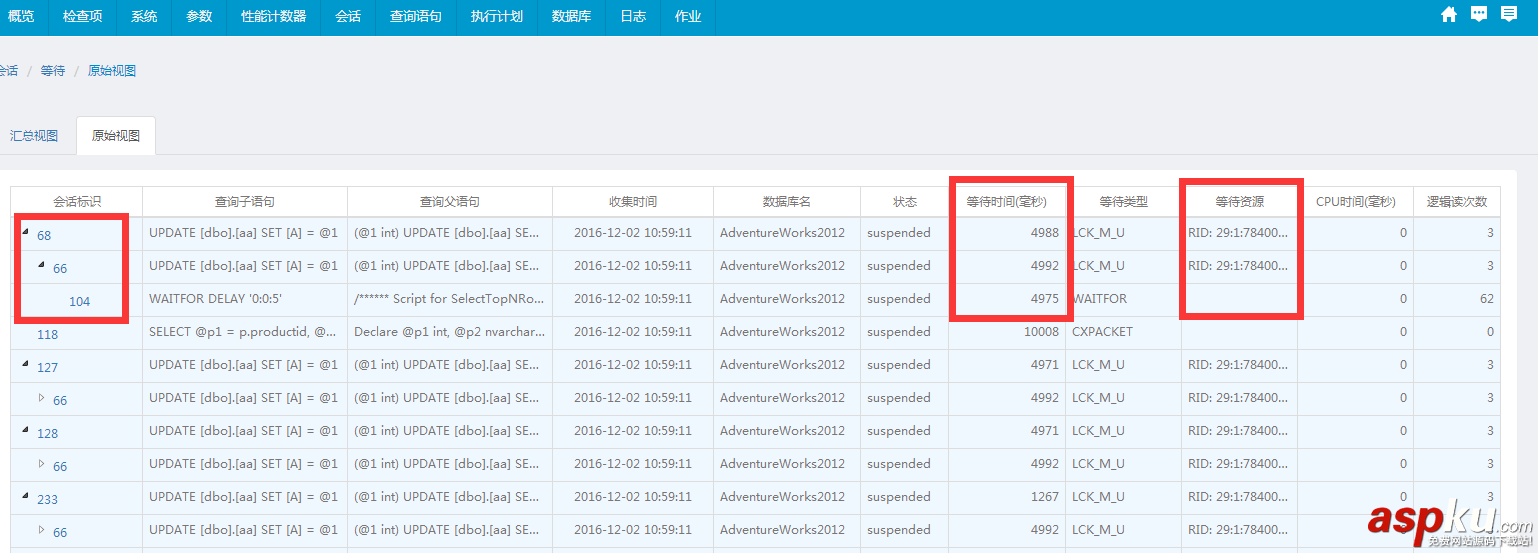This screenshot has width=1538, height=553.
Task: Expand the session 66 node under 128
Action: (x=42, y=464)
